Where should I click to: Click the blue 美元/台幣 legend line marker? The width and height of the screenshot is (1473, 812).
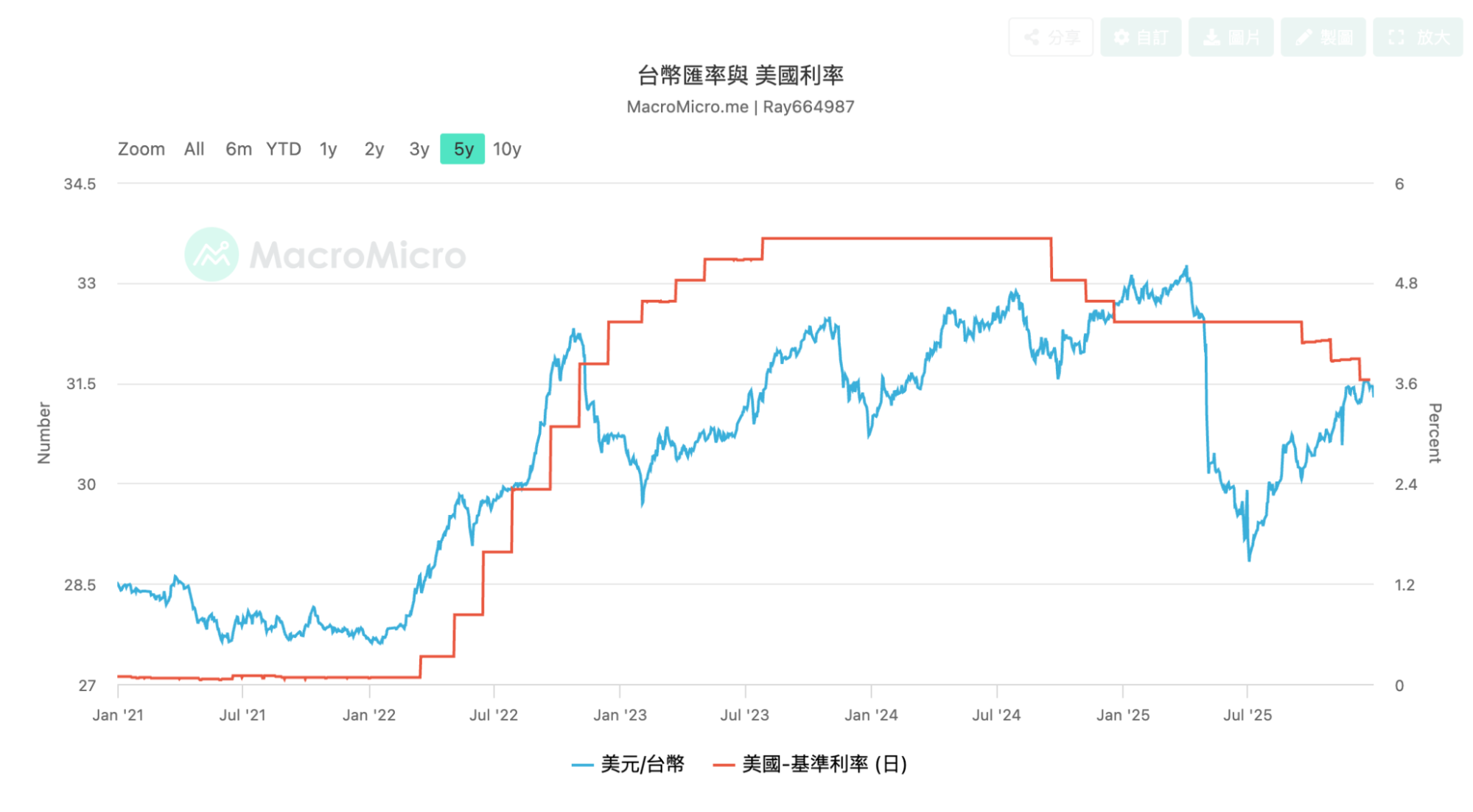[584, 765]
